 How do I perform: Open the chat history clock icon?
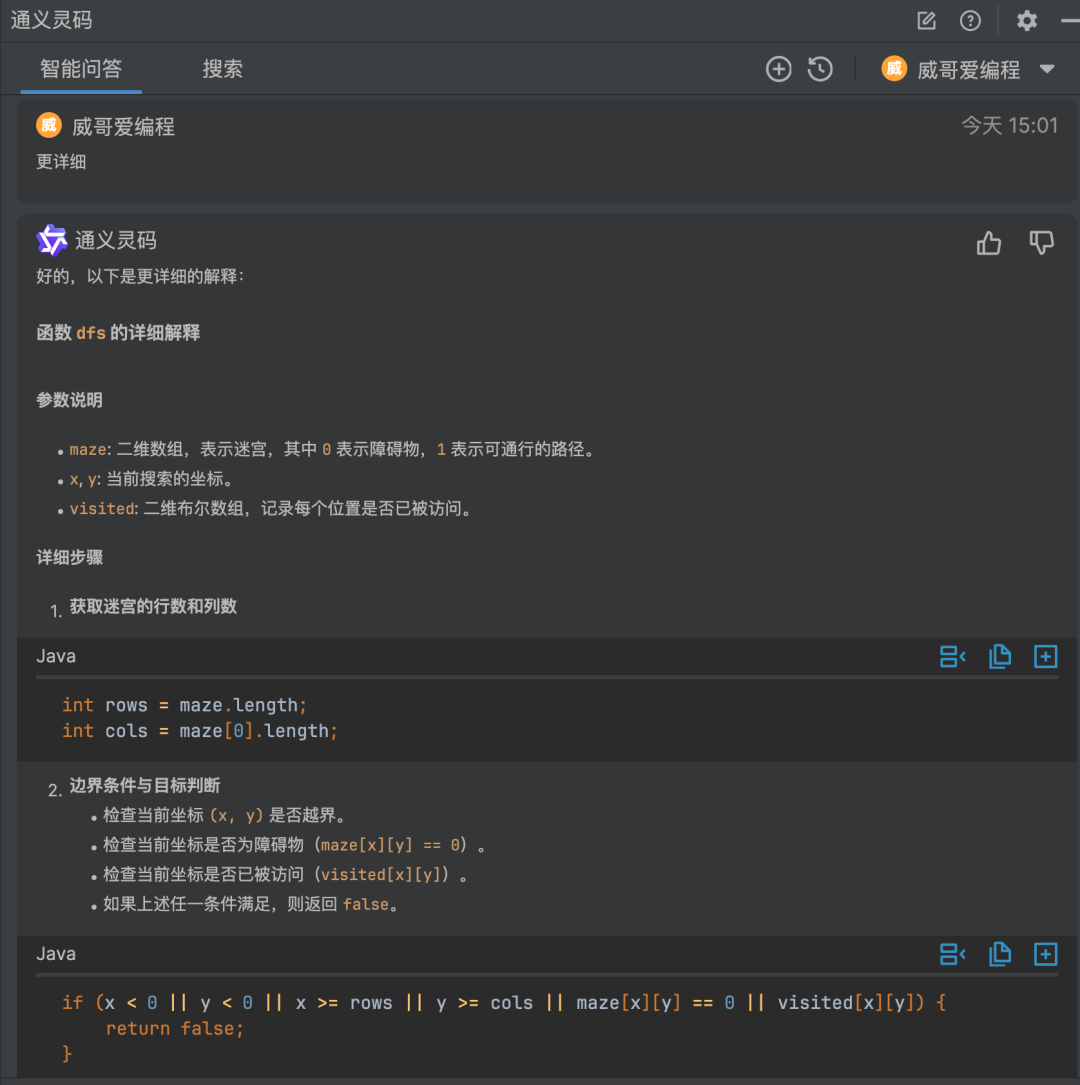(x=820, y=69)
